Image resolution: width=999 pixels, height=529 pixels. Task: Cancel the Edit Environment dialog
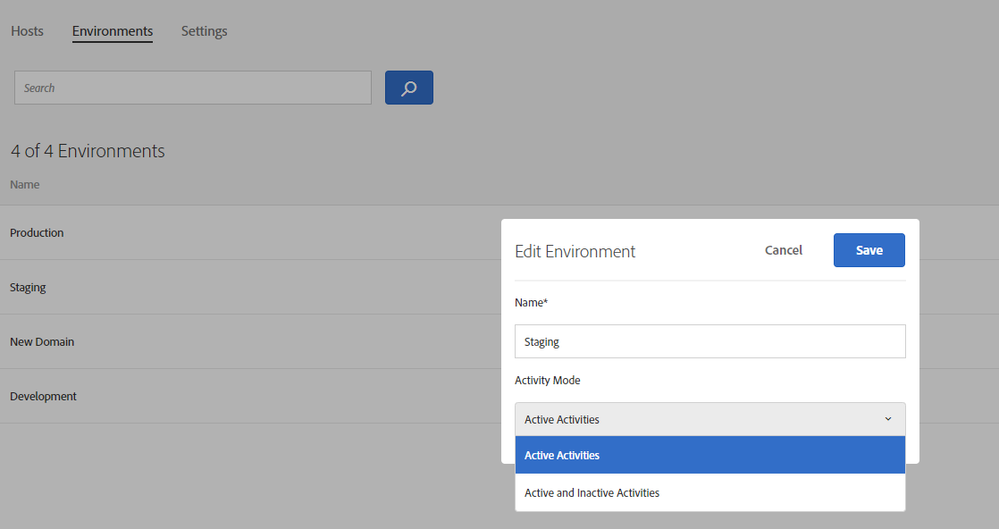pyautogui.click(x=783, y=250)
